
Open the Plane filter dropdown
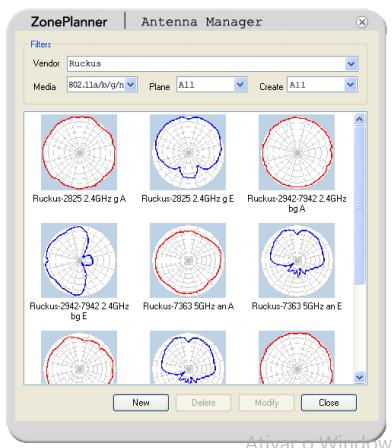point(240,85)
